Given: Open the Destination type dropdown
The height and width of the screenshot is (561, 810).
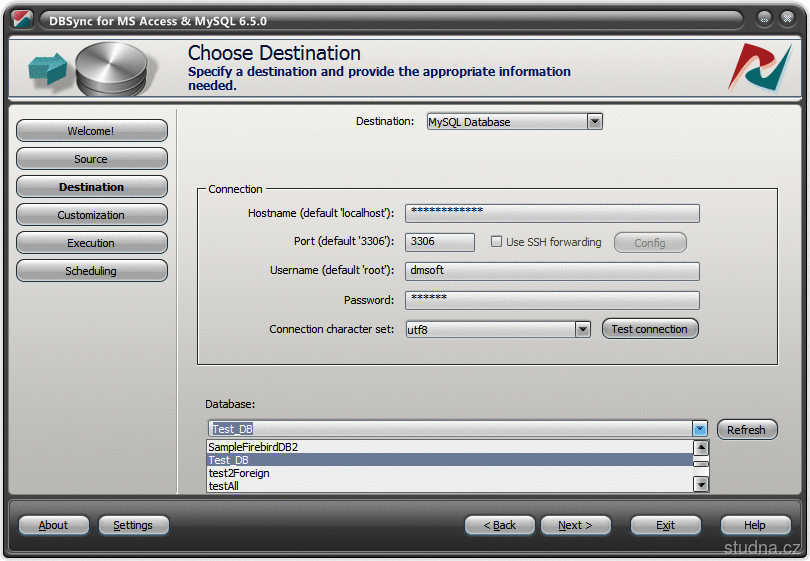Looking at the screenshot, I should click(x=594, y=122).
